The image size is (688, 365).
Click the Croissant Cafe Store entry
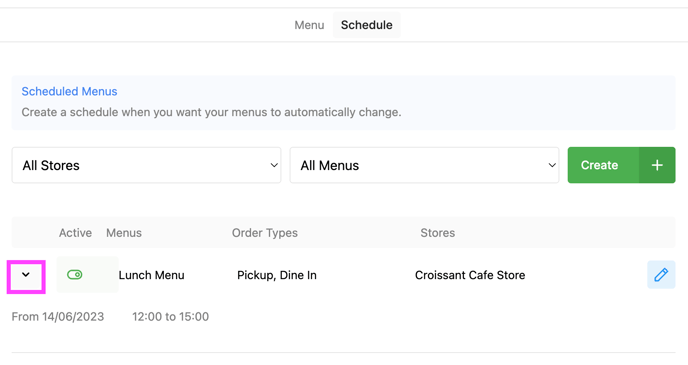click(470, 275)
